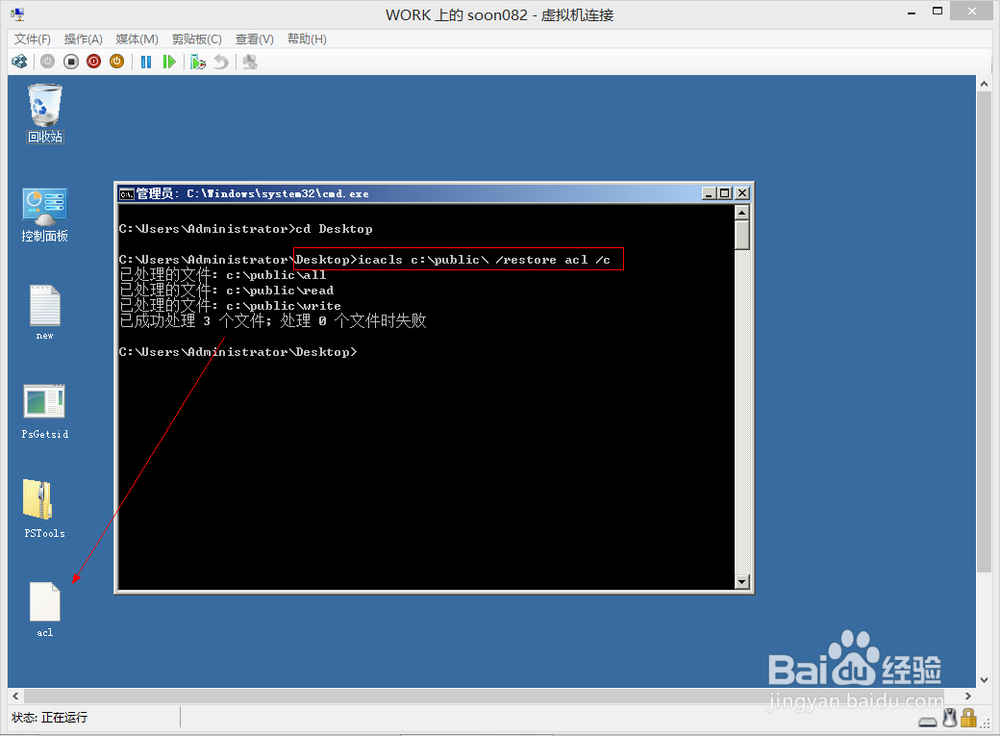Viewport: 1000px width, 736px height.
Task: Maximize the virtual machine connection window
Action: [x=938, y=11]
